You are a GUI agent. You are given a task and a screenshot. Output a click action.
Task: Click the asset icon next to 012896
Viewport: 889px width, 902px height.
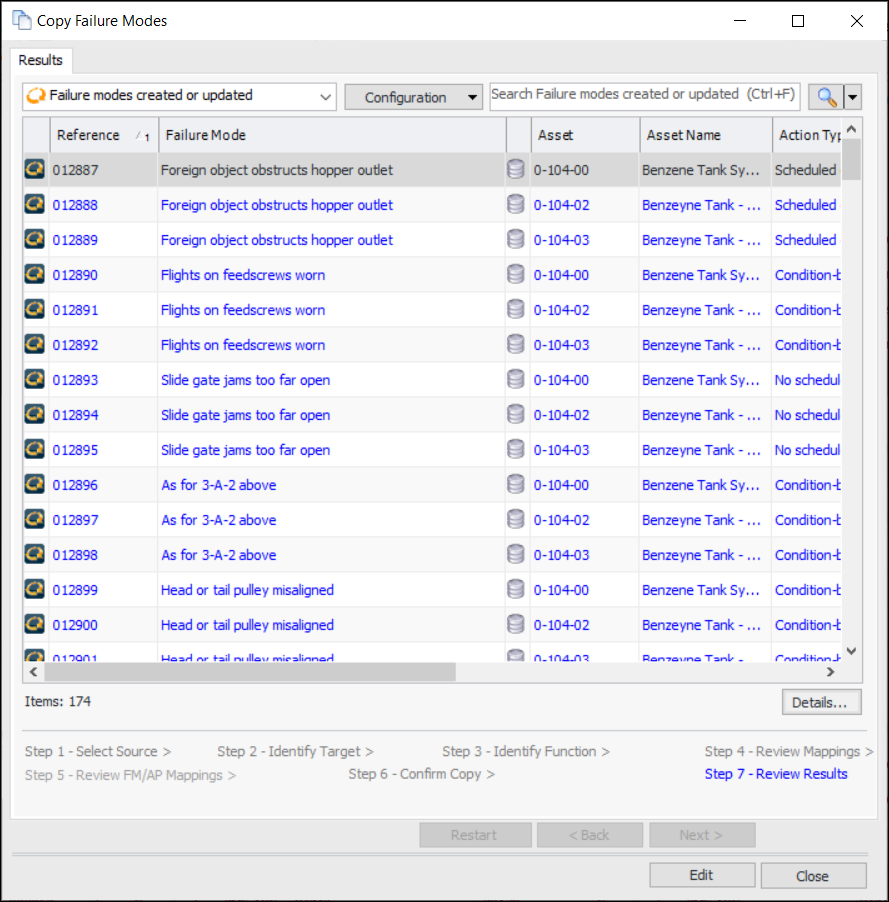click(x=516, y=485)
